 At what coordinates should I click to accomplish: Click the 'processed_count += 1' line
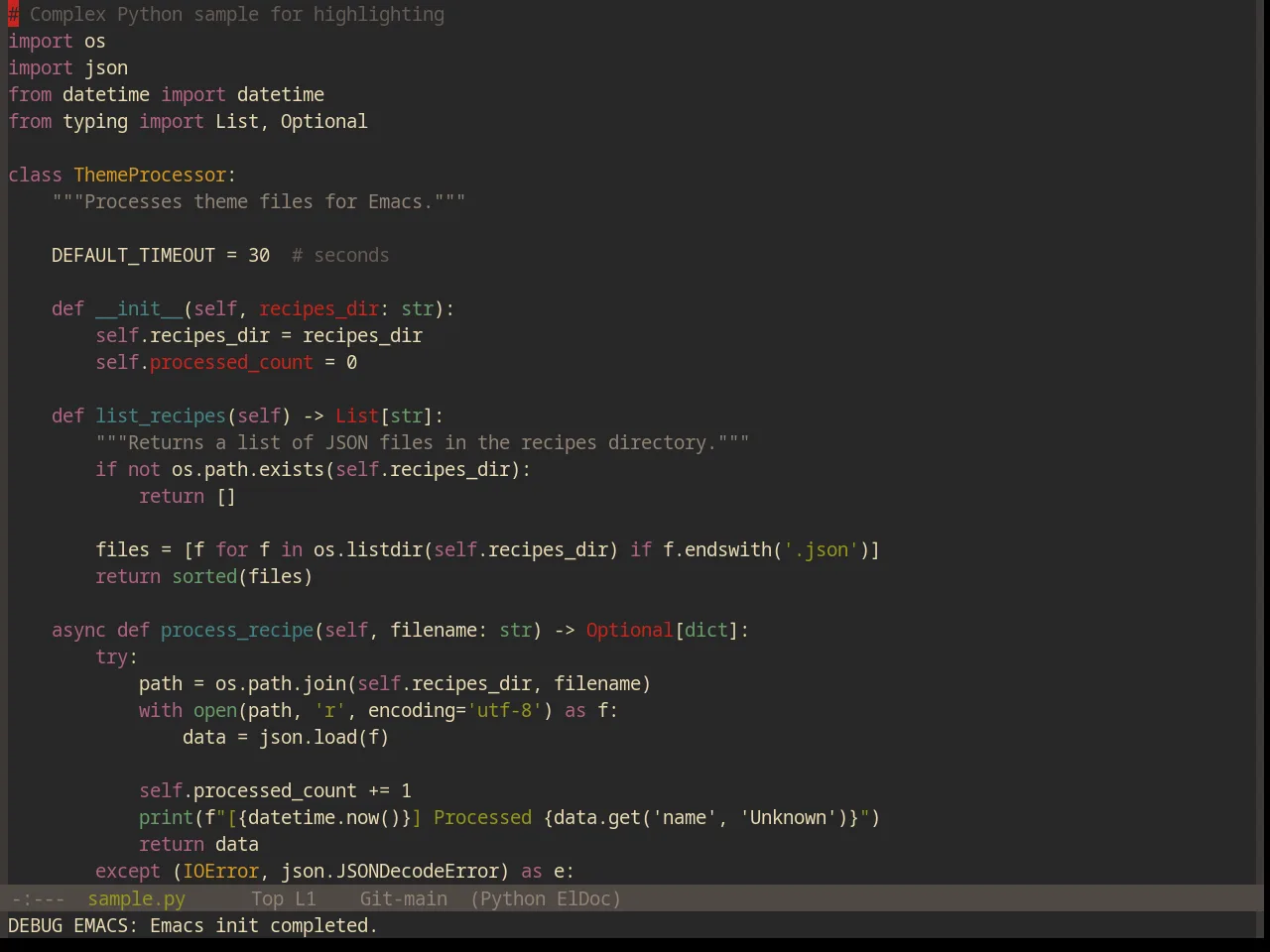(275, 791)
